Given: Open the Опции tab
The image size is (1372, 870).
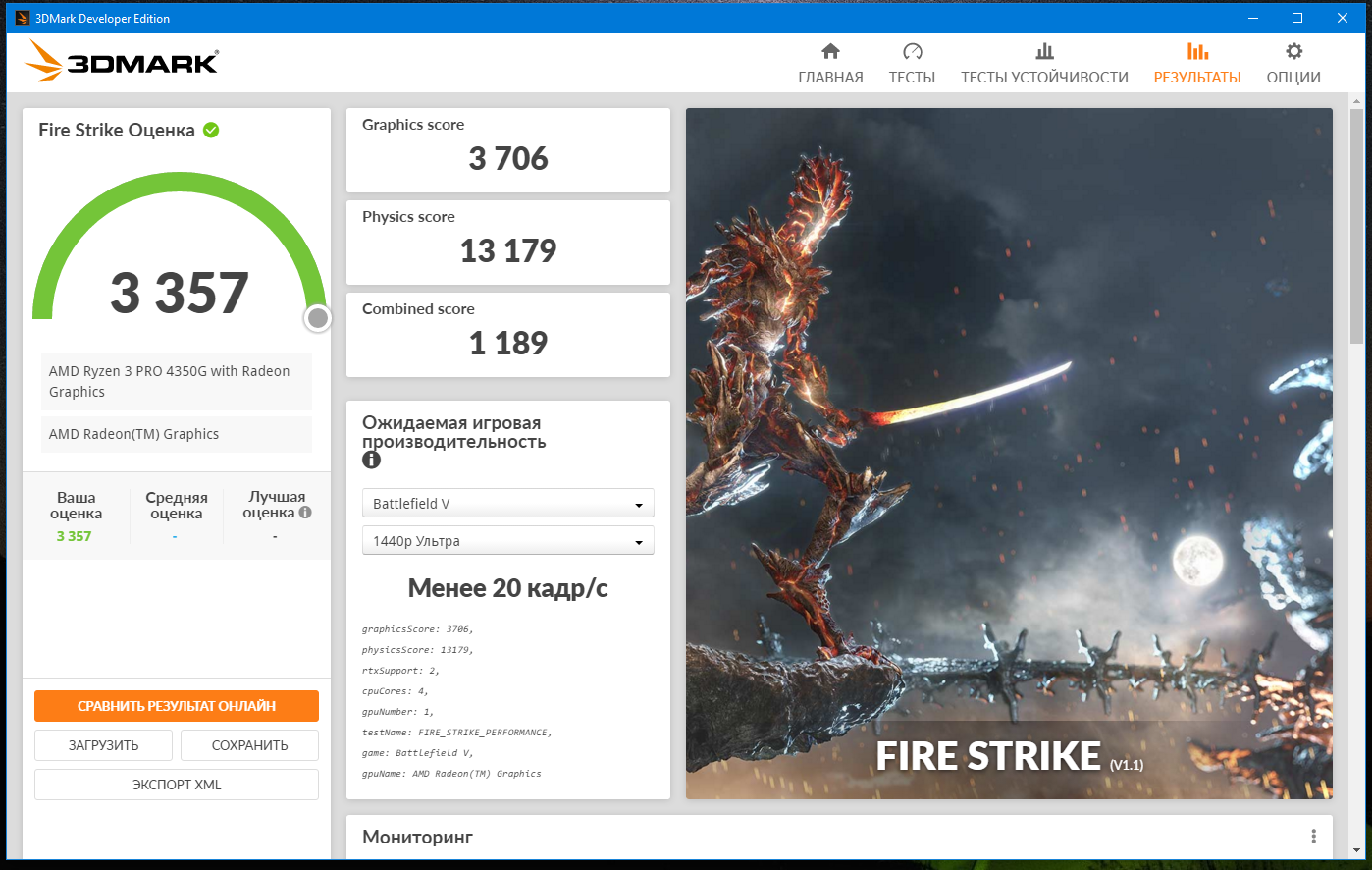Looking at the screenshot, I should click(1293, 63).
